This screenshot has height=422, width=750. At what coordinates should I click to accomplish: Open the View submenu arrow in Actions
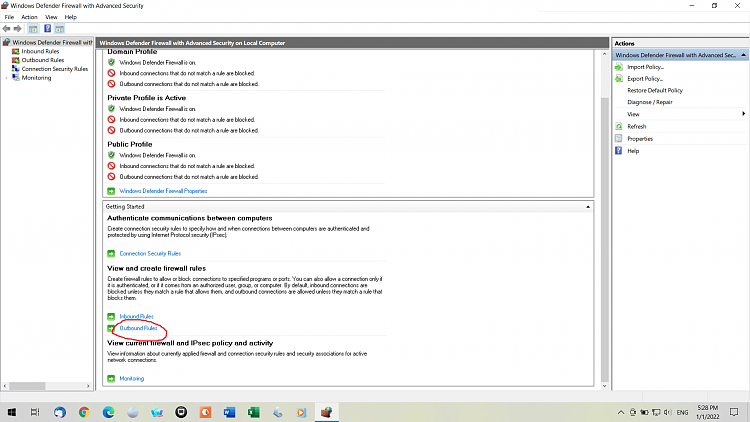(743, 114)
